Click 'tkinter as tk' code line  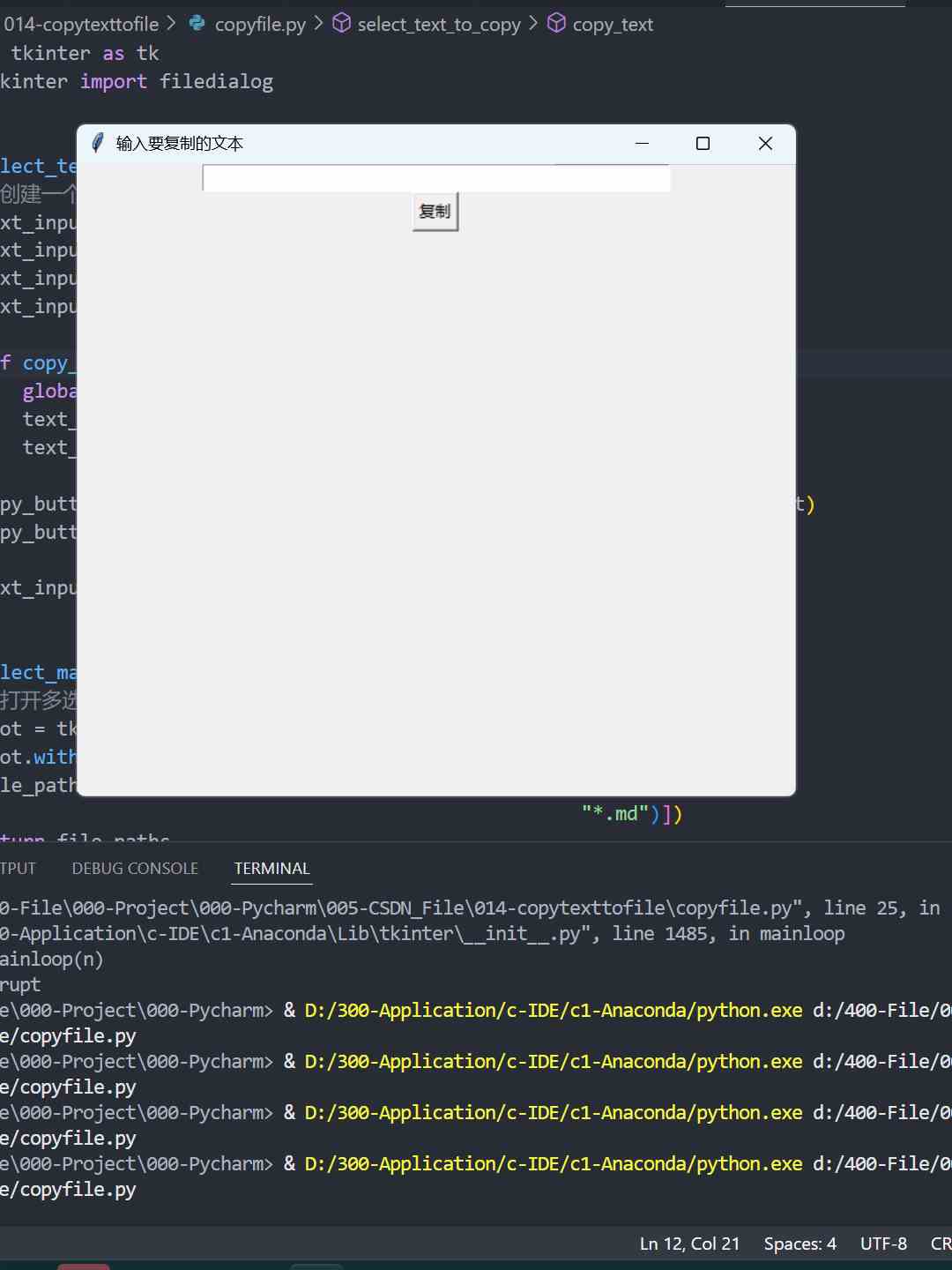click(85, 53)
